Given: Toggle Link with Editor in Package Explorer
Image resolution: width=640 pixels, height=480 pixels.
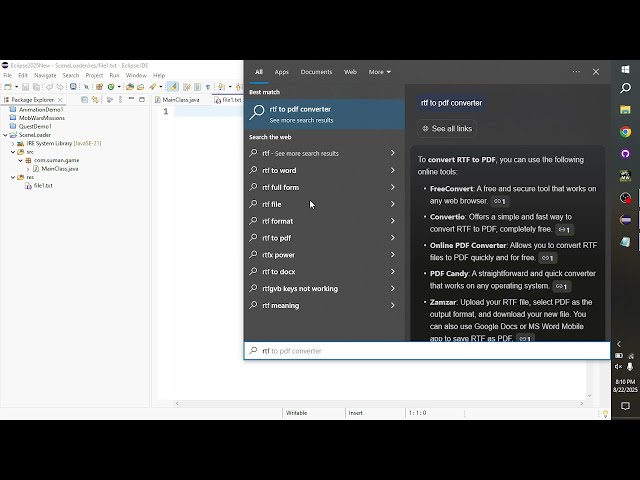Looking at the screenshot, I should (x=95, y=100).
